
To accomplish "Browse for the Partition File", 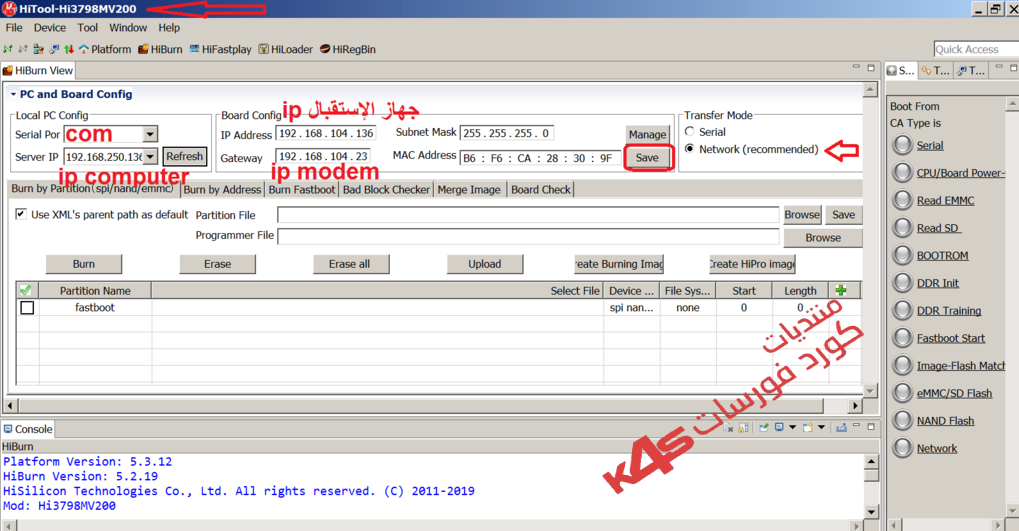I will [x=802, y=214].
